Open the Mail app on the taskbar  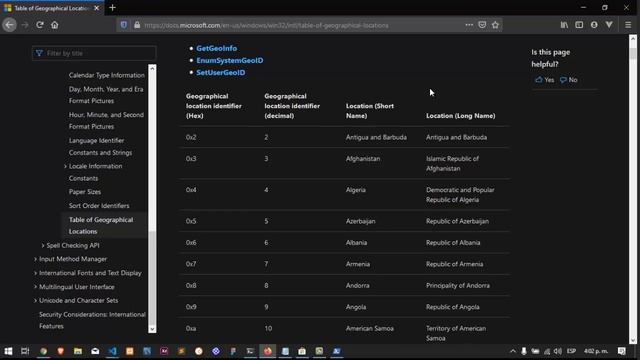95,351
